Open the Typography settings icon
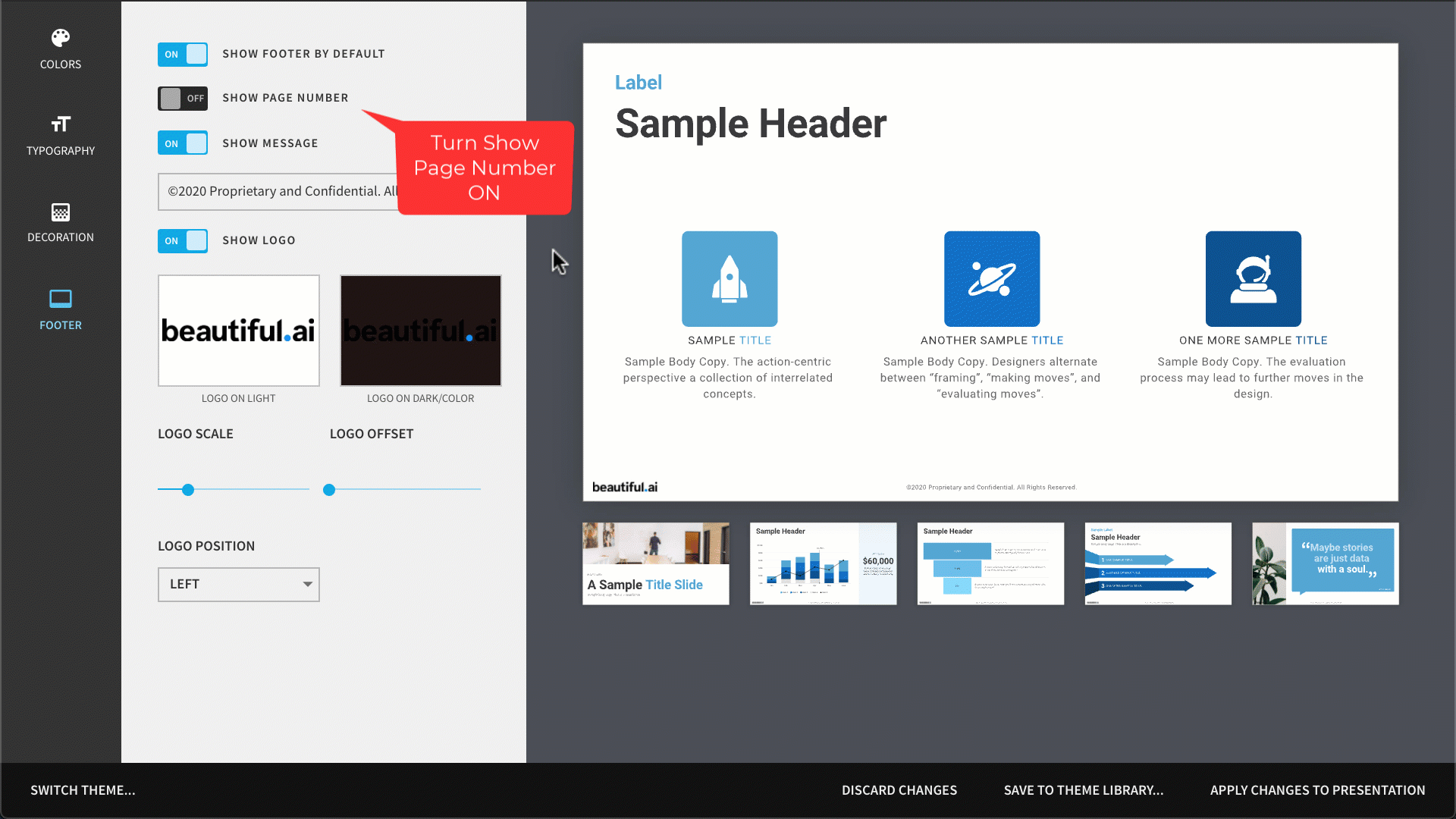 61,124
